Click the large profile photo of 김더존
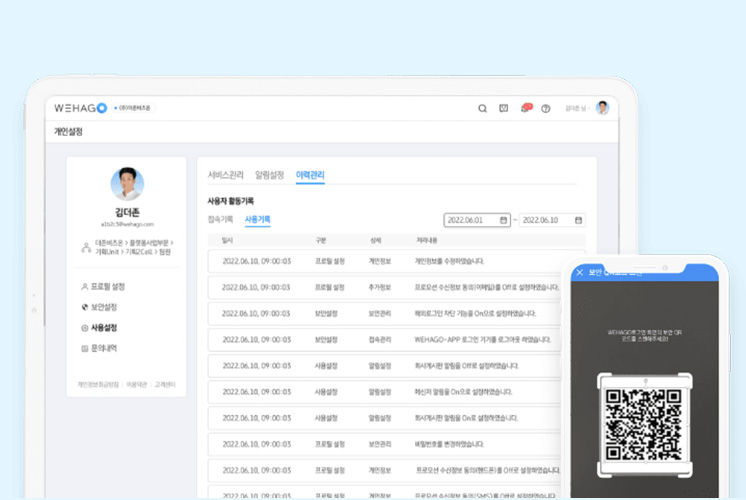Image resolution: width=746 pixels, height=500 pixels. [x=127, y=184]
